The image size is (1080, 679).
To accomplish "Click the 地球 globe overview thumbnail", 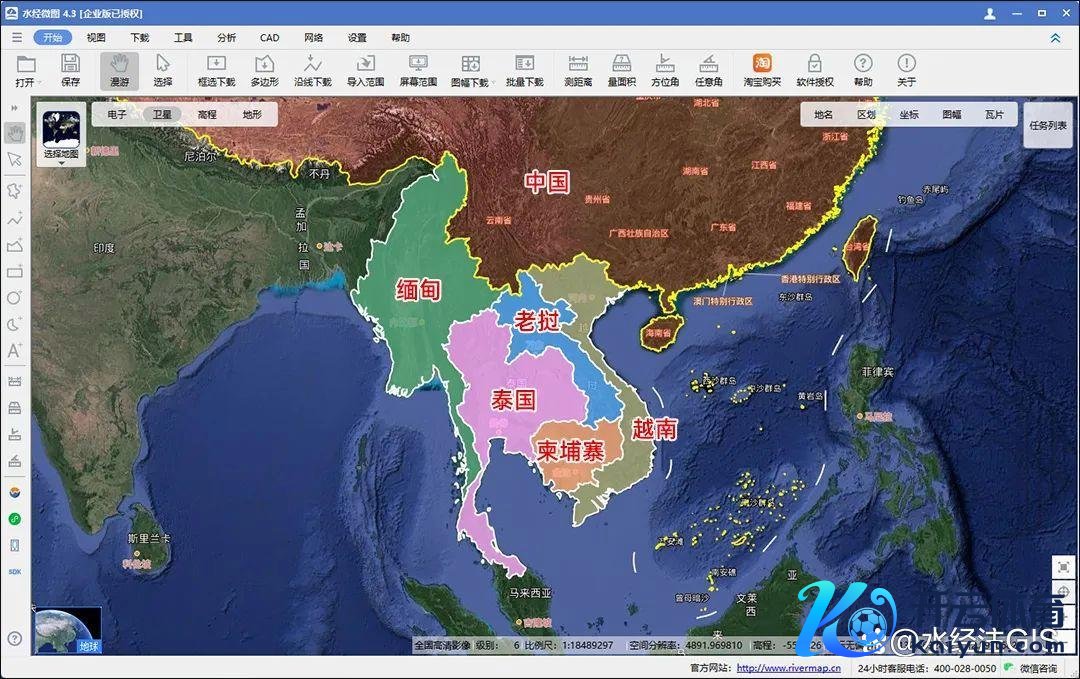I will pos(67,630).
